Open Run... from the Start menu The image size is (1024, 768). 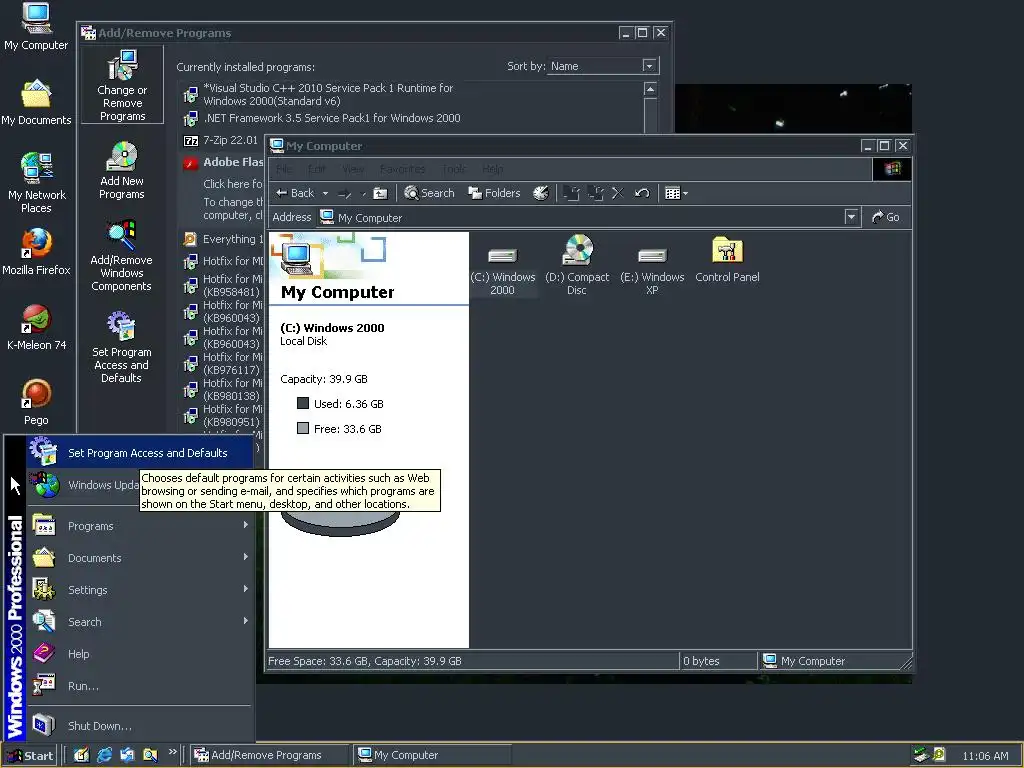coord(140,686)
